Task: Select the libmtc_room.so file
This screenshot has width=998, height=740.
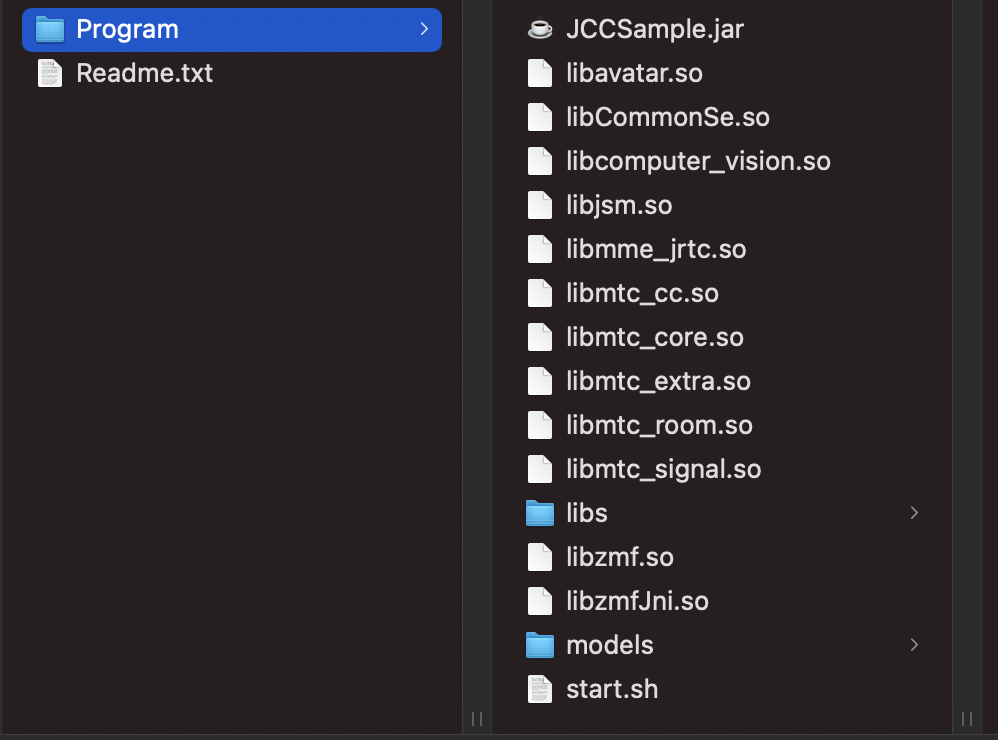Action: 659,425
